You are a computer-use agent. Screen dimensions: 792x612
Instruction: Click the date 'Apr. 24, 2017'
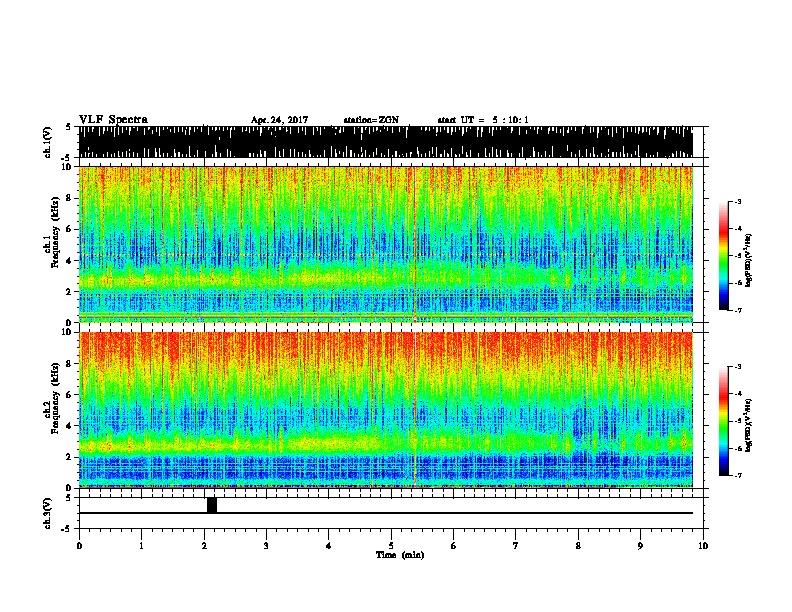pos(279,120)
